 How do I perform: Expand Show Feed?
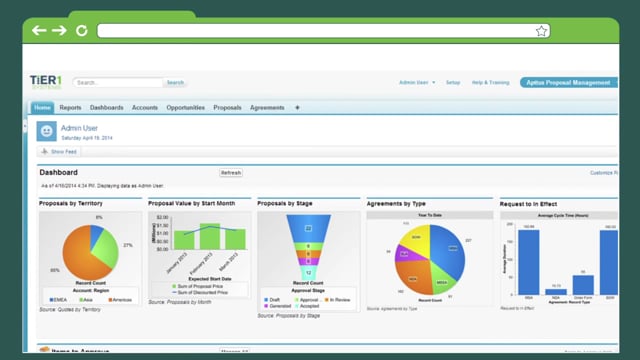click(x=59, y=152)
